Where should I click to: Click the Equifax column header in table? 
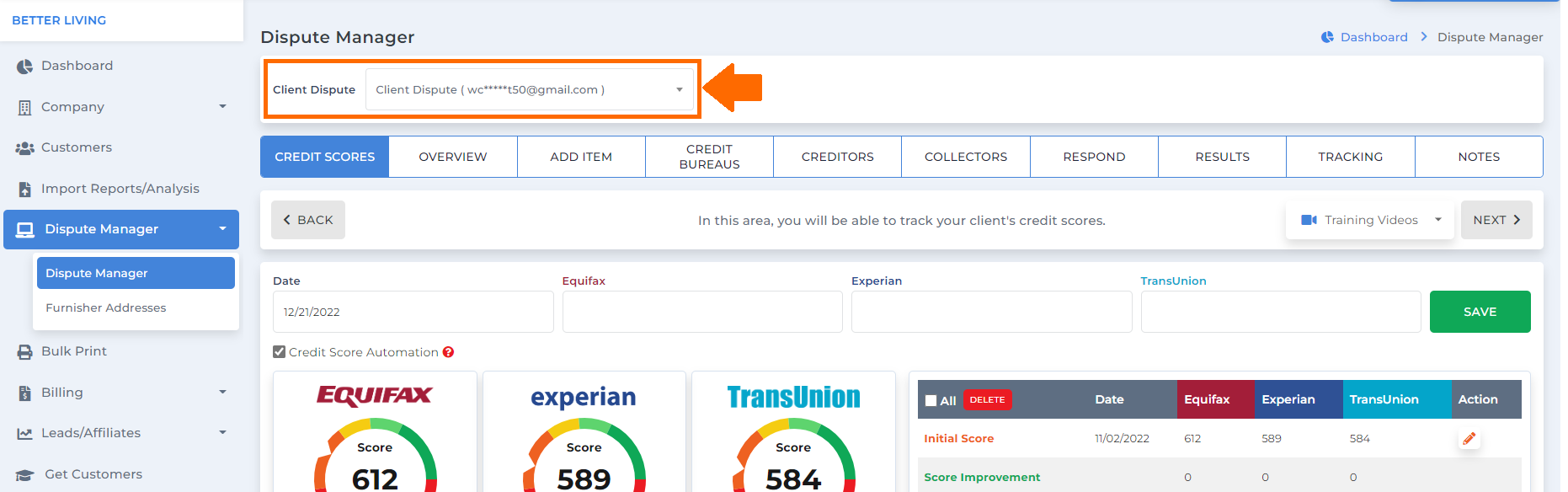pos(1216,399)
